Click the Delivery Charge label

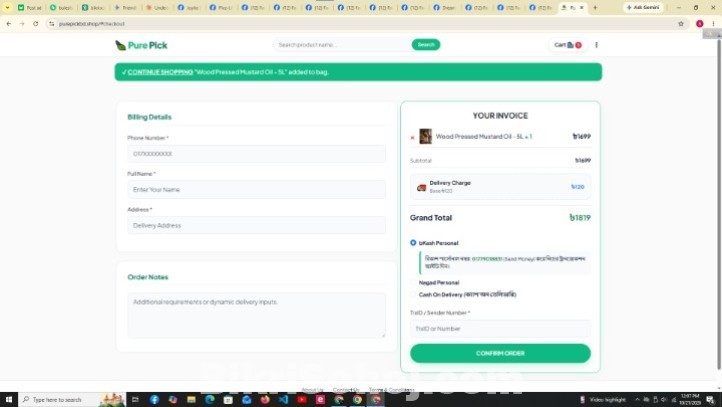[x=450, y=183]
